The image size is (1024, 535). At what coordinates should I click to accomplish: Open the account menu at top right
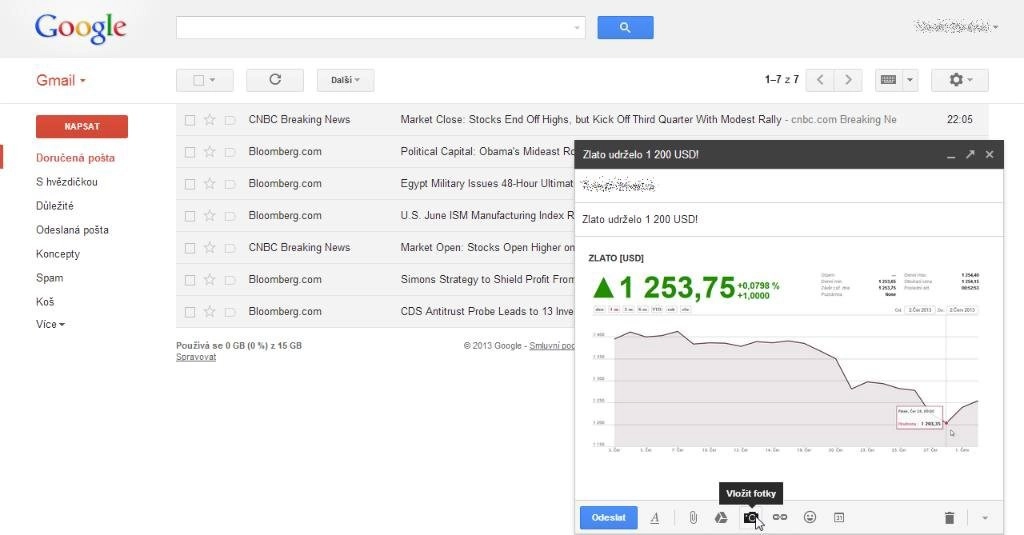click(x=956, y=27)
